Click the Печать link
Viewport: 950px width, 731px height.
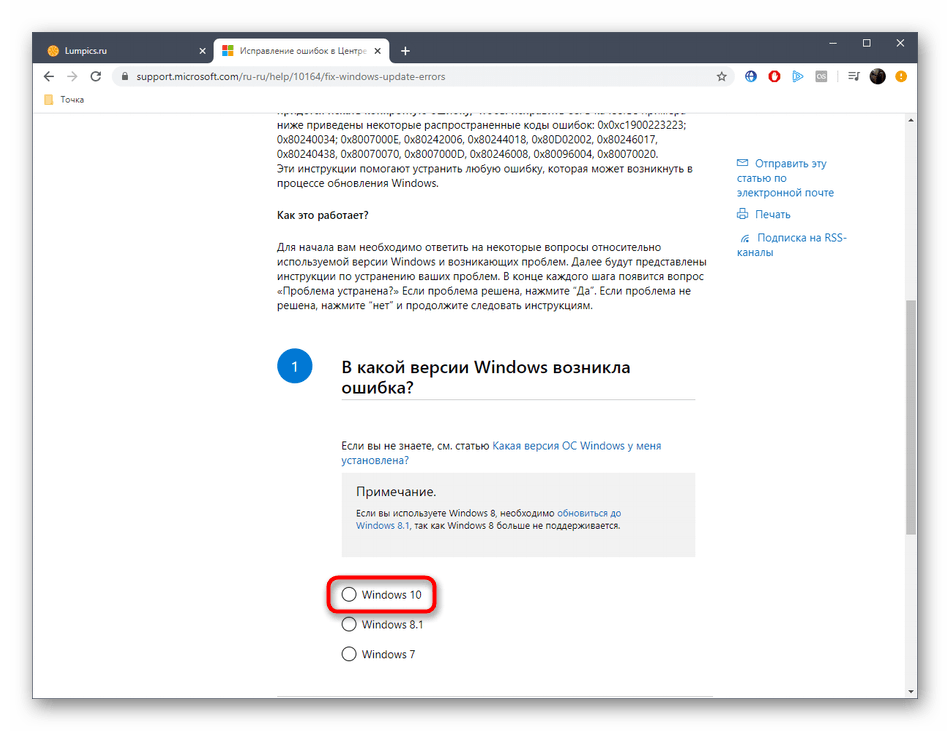point(772,214)
